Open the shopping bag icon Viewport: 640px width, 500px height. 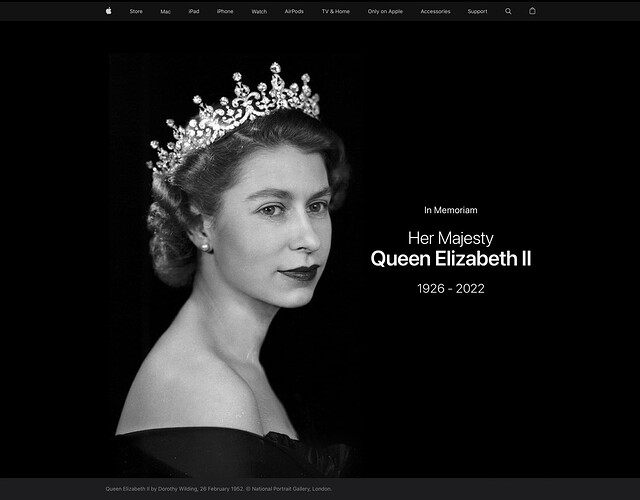click(532, 11)
